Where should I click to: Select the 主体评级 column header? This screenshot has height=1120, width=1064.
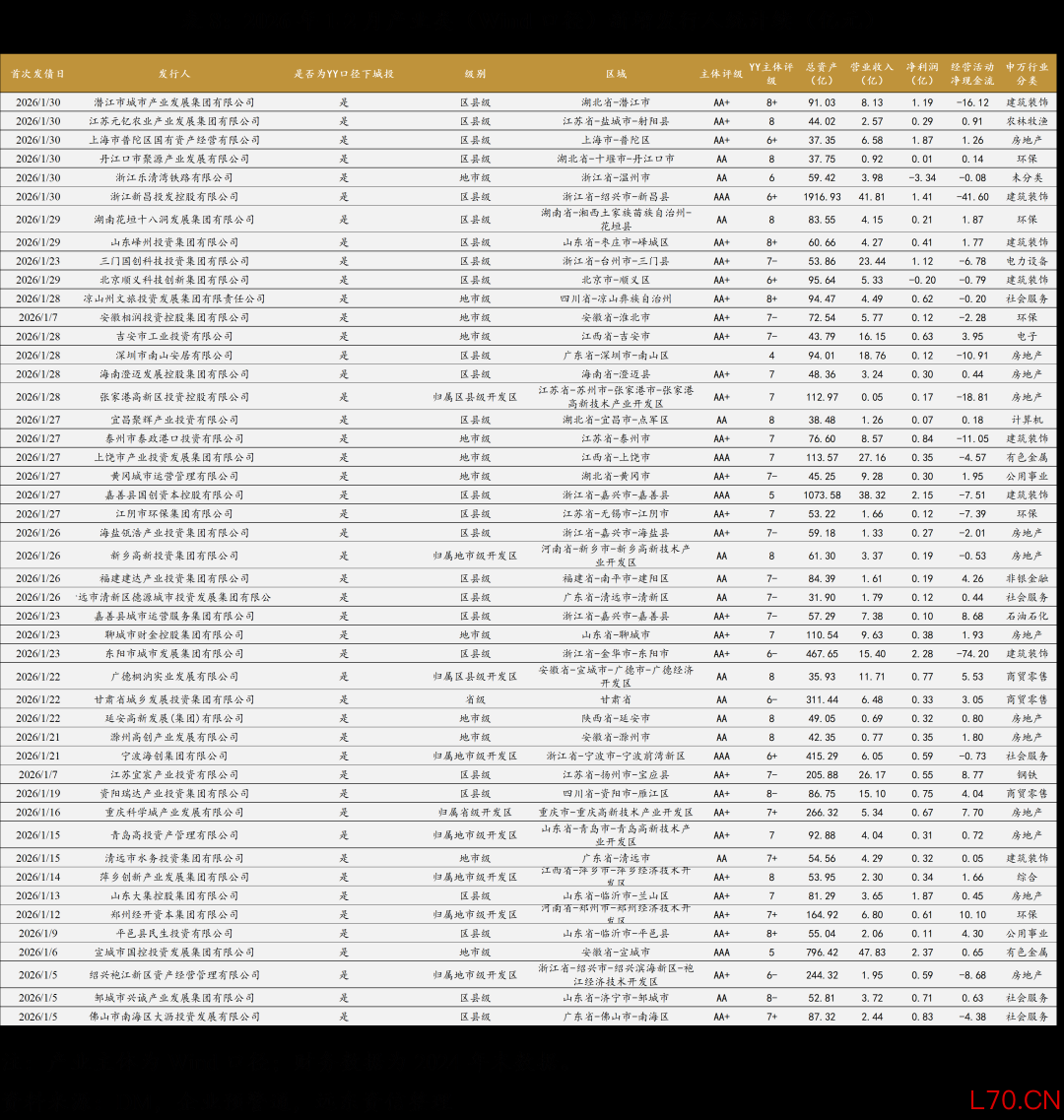[x=721, y=74]
